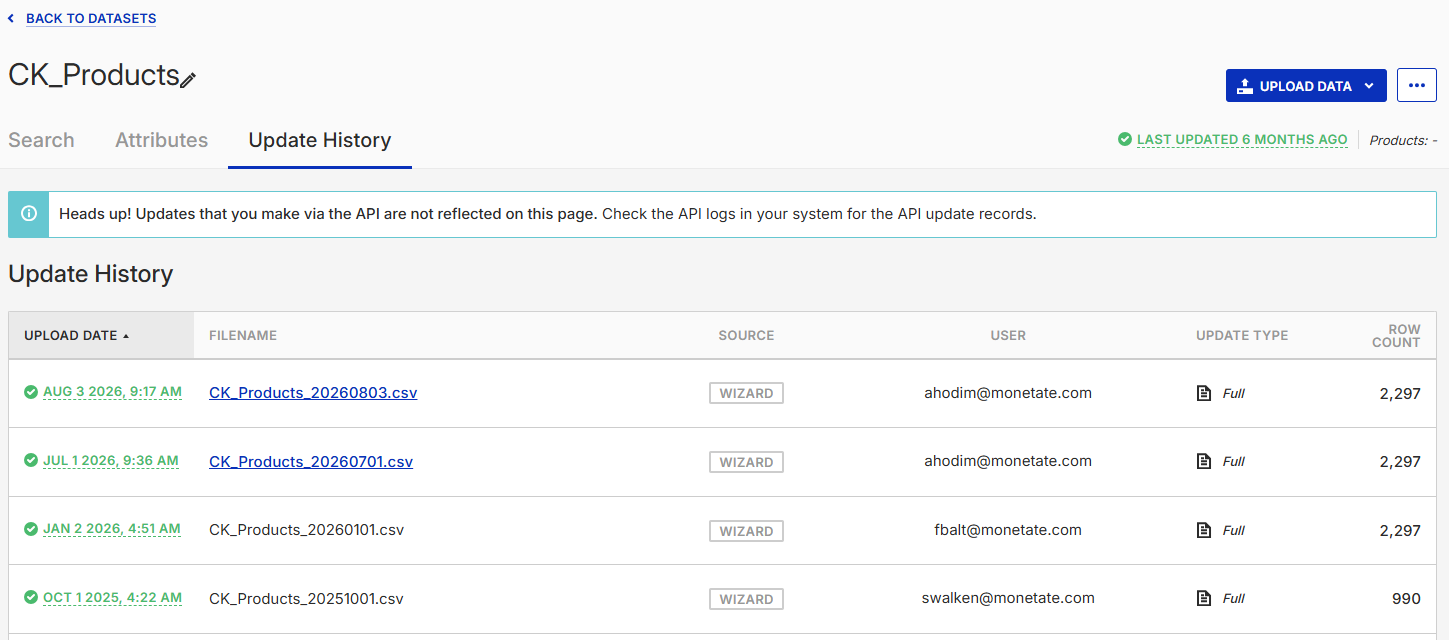Click document icon in CK_Products_20260101.csv row
Screen dimensions: 1449x640
(x=1204, y=530)
